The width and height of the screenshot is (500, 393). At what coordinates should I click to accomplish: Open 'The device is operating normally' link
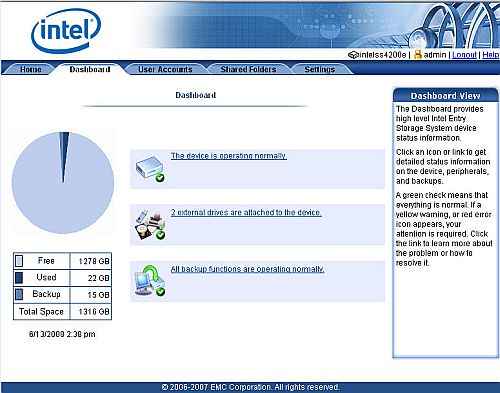(x=229, y=156)
